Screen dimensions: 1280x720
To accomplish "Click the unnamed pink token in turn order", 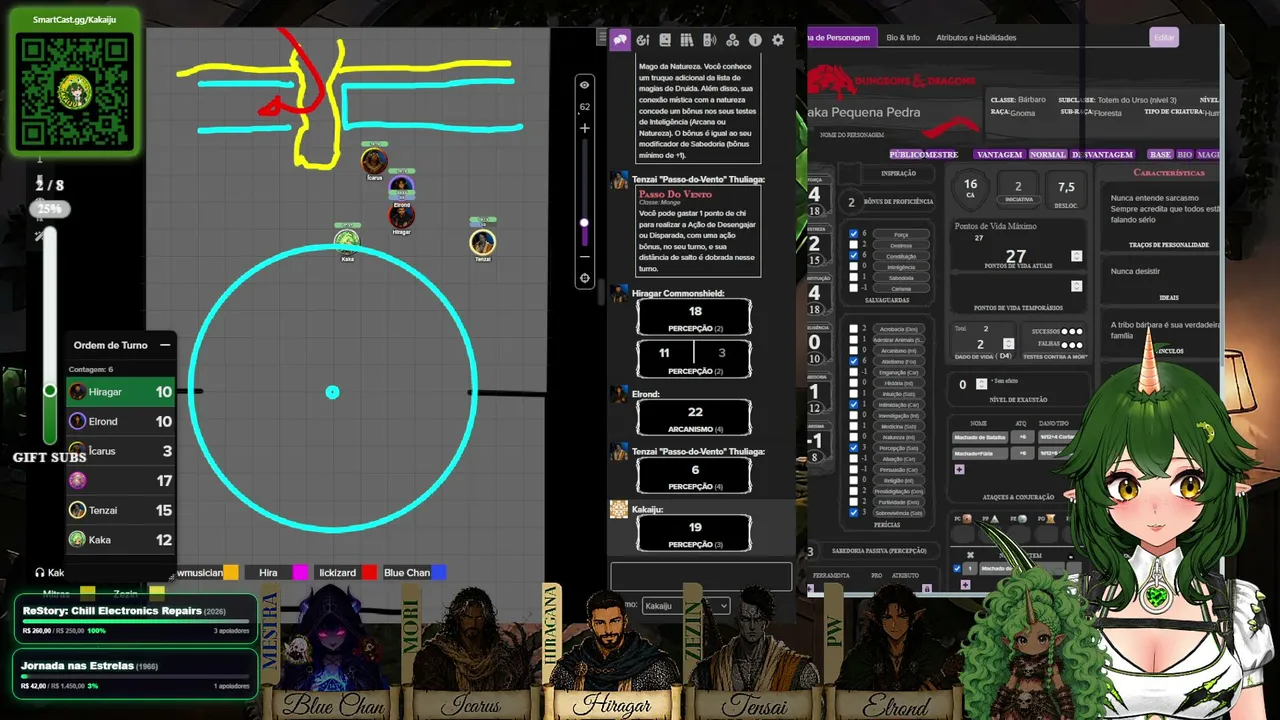I will click(x=77, y=481).
